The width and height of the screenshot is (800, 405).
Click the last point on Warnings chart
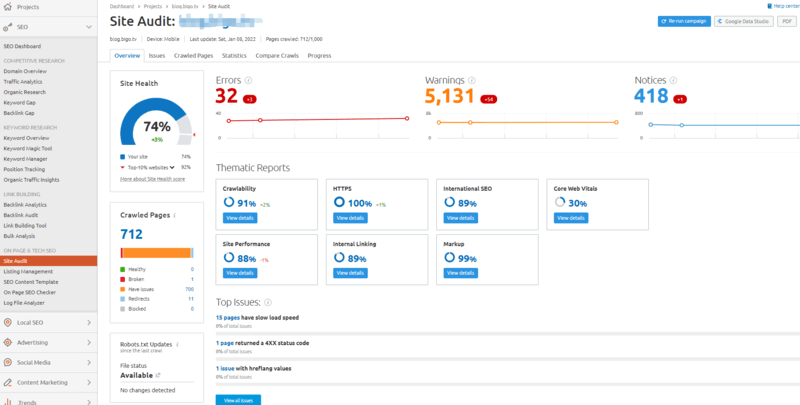click(x=616, y=122)
